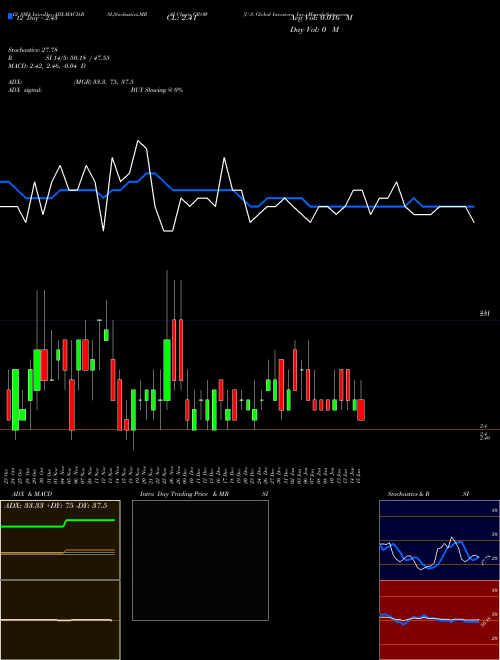Viewport: 500px width, 660px height.
Task: Click the 'Avg Vol: 0.016 M' label
Action: 321,18
